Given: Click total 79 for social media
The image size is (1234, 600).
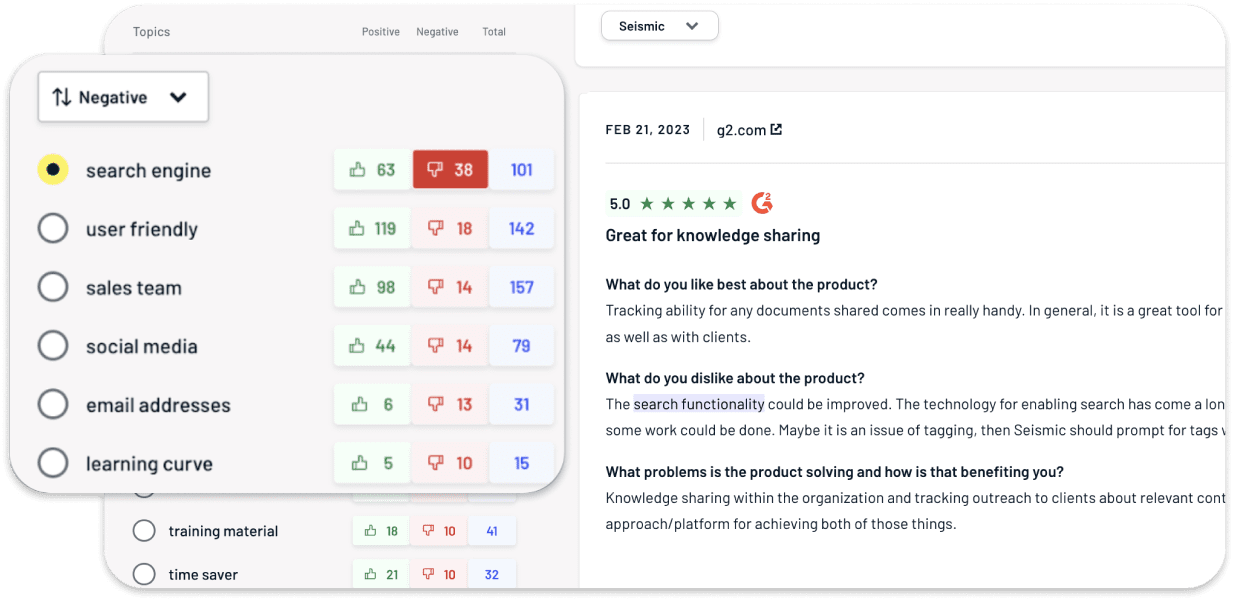Looking at the screenshot, I should click(522, 346).
